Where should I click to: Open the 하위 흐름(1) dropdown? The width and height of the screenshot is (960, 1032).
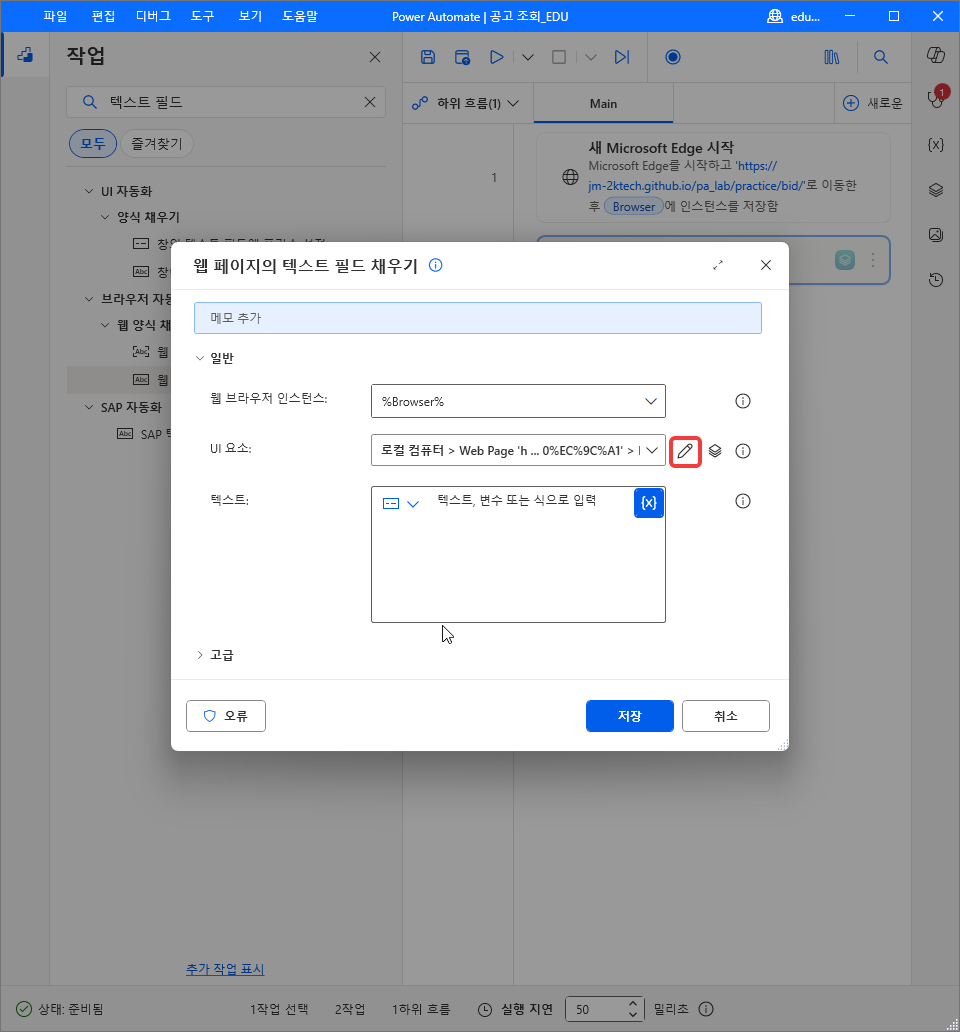(466, 103)
